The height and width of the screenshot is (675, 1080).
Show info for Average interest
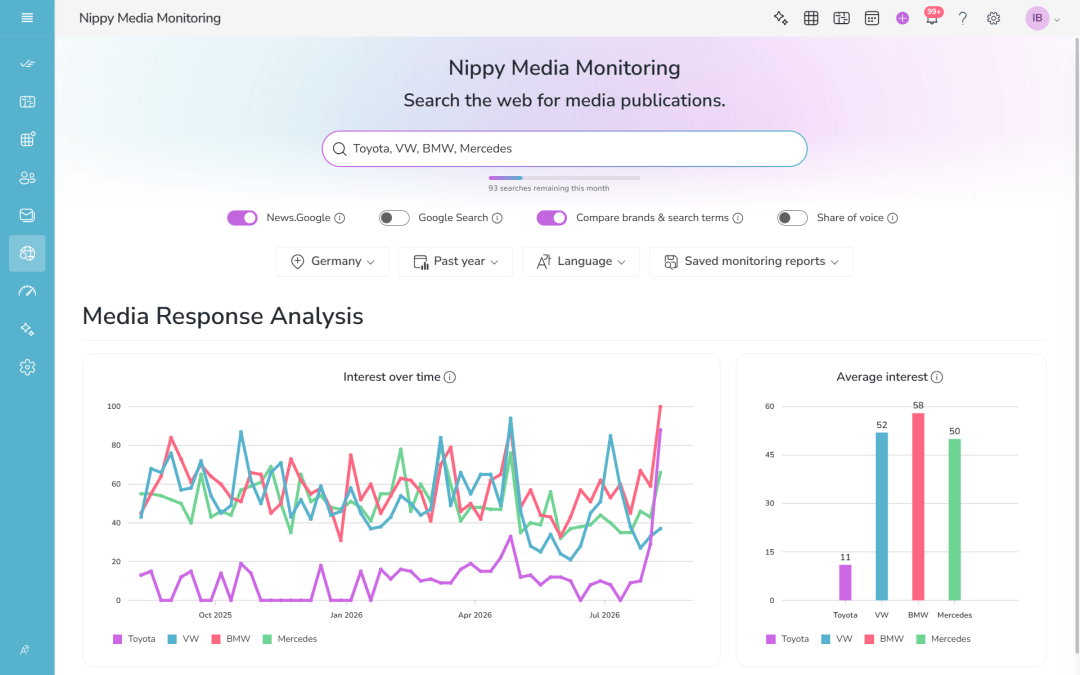[937, 377]
